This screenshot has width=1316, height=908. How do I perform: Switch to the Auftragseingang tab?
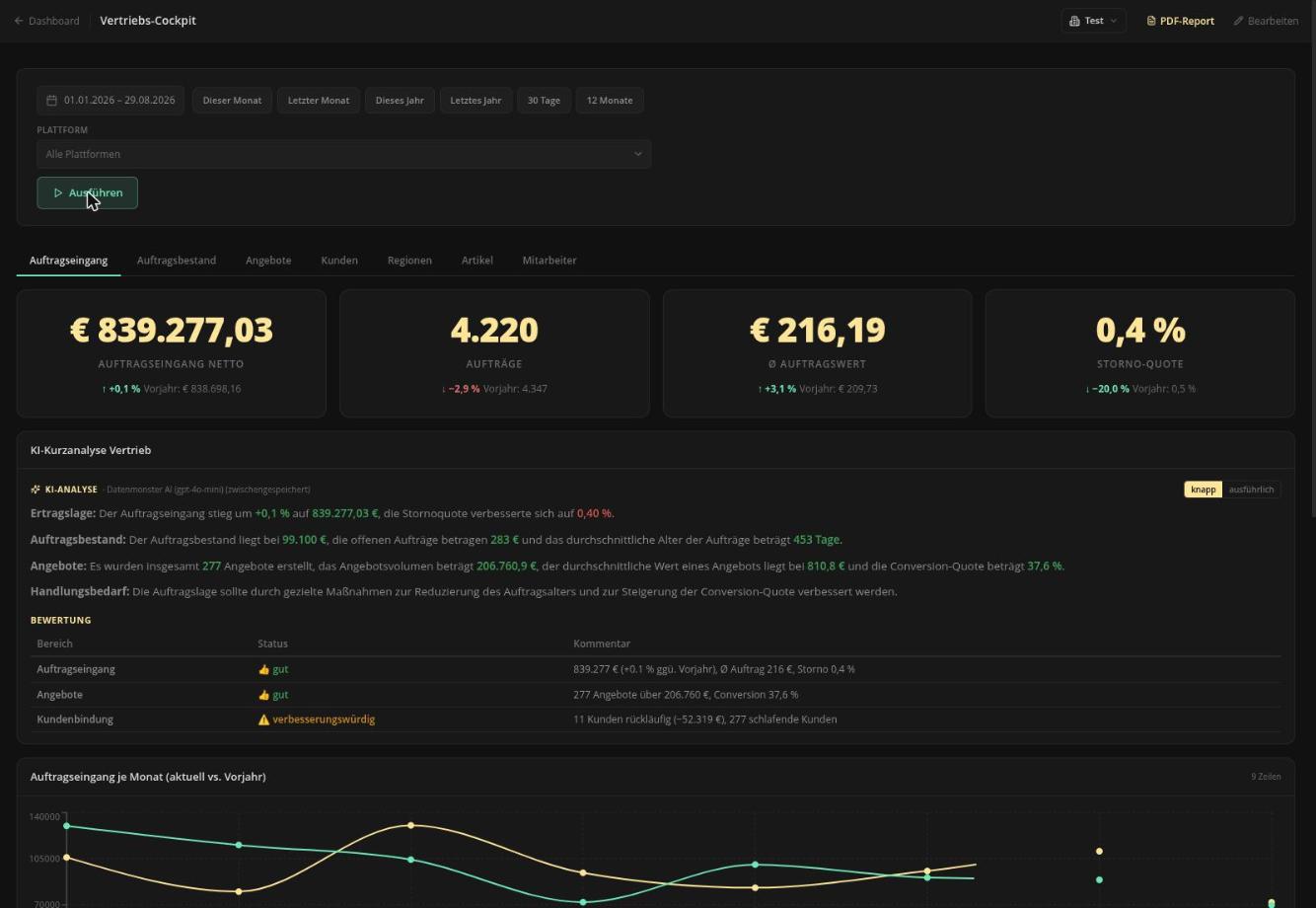click(68, 261)
